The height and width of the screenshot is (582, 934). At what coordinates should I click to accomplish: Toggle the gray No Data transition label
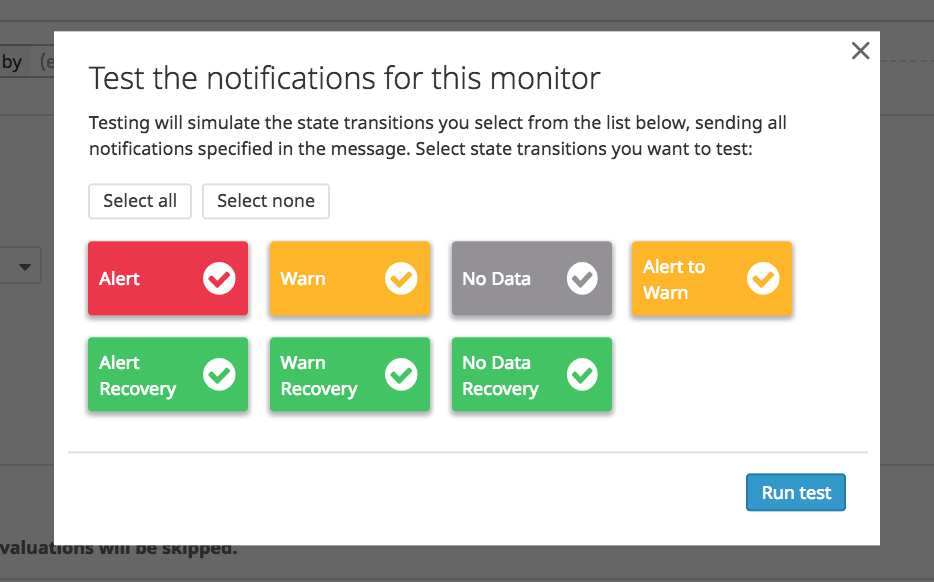[x=496, y=278]
